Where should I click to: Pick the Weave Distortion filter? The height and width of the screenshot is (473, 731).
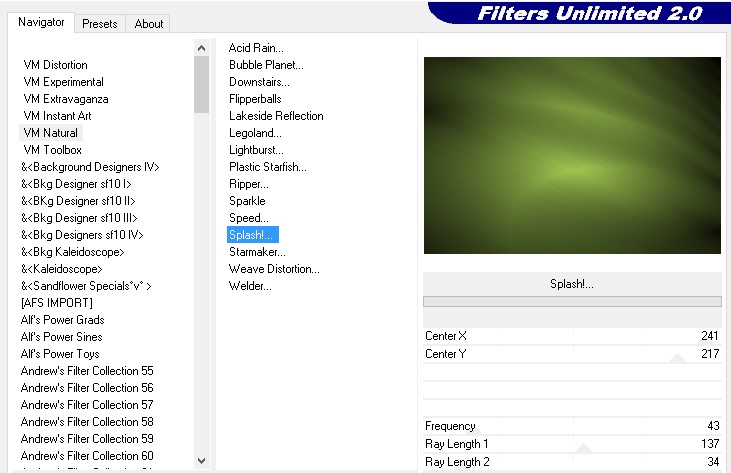click(274, 269)
